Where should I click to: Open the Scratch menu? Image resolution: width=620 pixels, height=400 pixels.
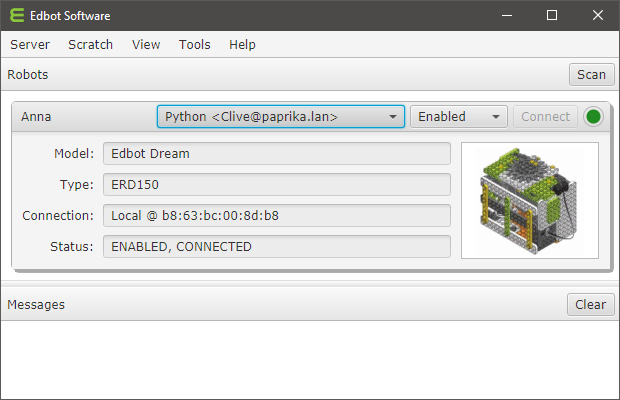point(91,45)
